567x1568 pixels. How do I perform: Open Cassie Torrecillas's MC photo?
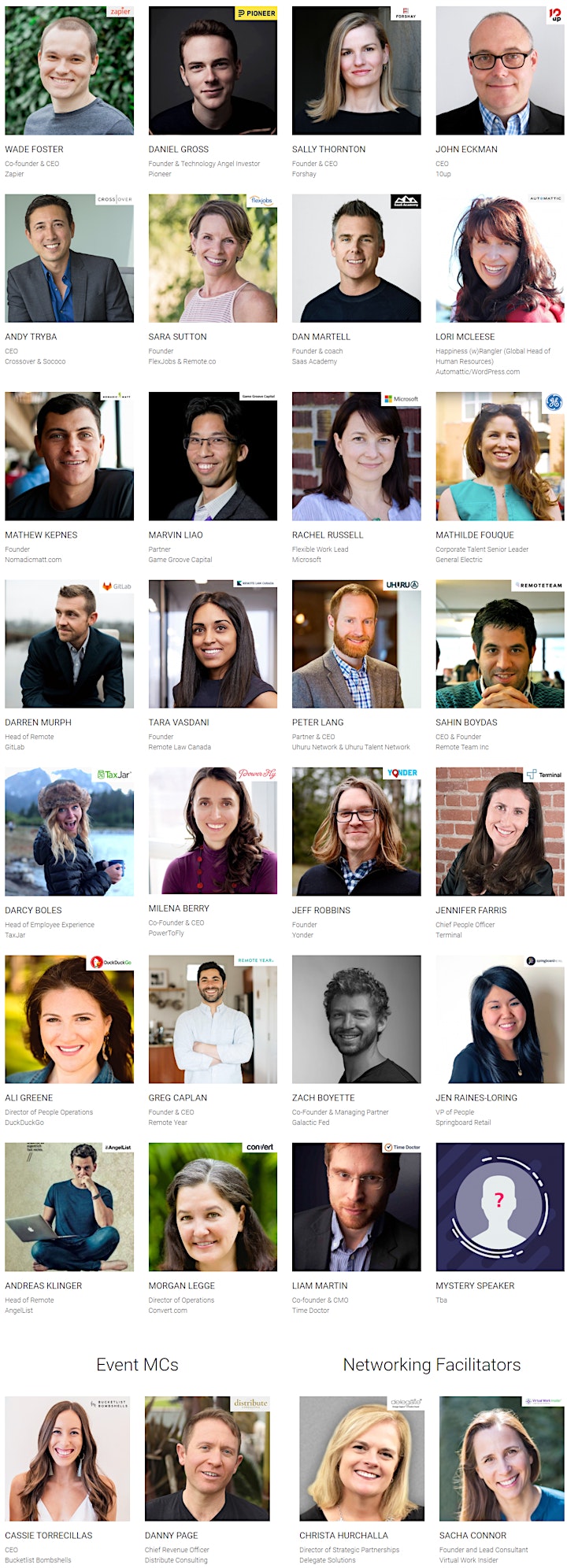(x=67, y=1459)
